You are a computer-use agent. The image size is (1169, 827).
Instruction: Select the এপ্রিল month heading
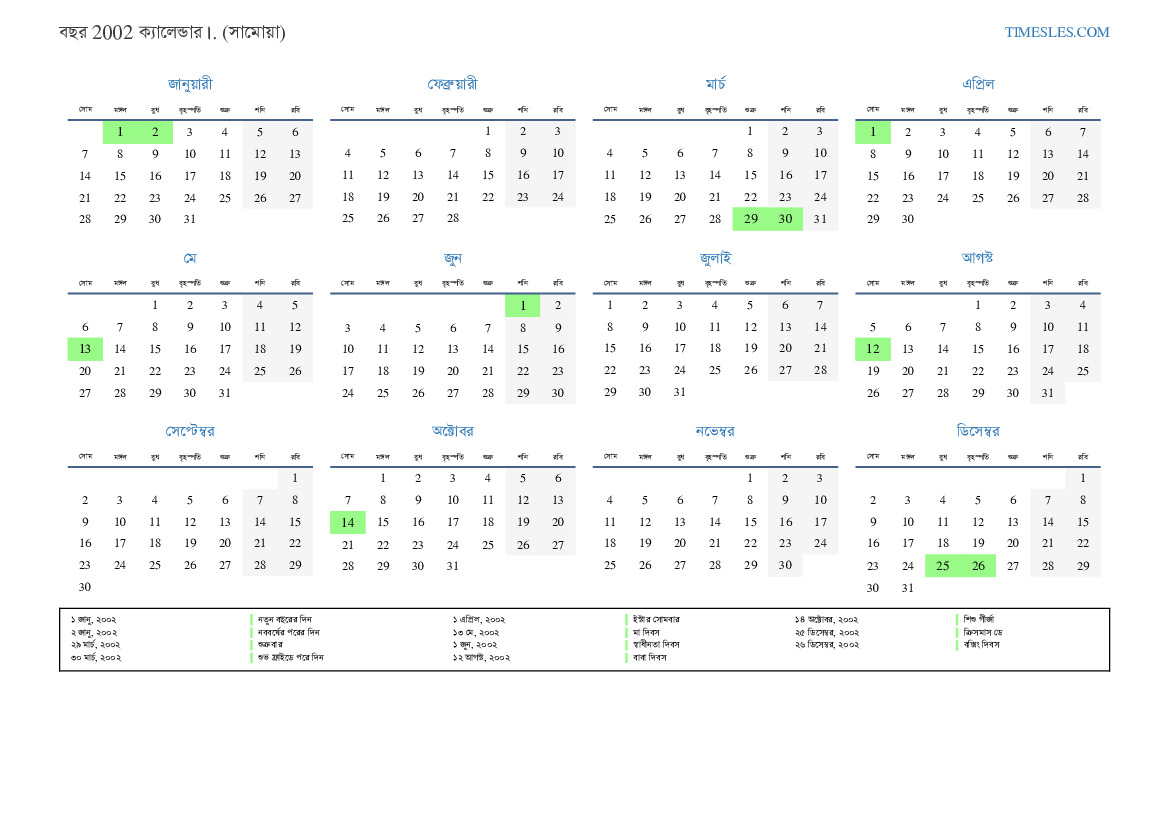[x=977, y=84]
